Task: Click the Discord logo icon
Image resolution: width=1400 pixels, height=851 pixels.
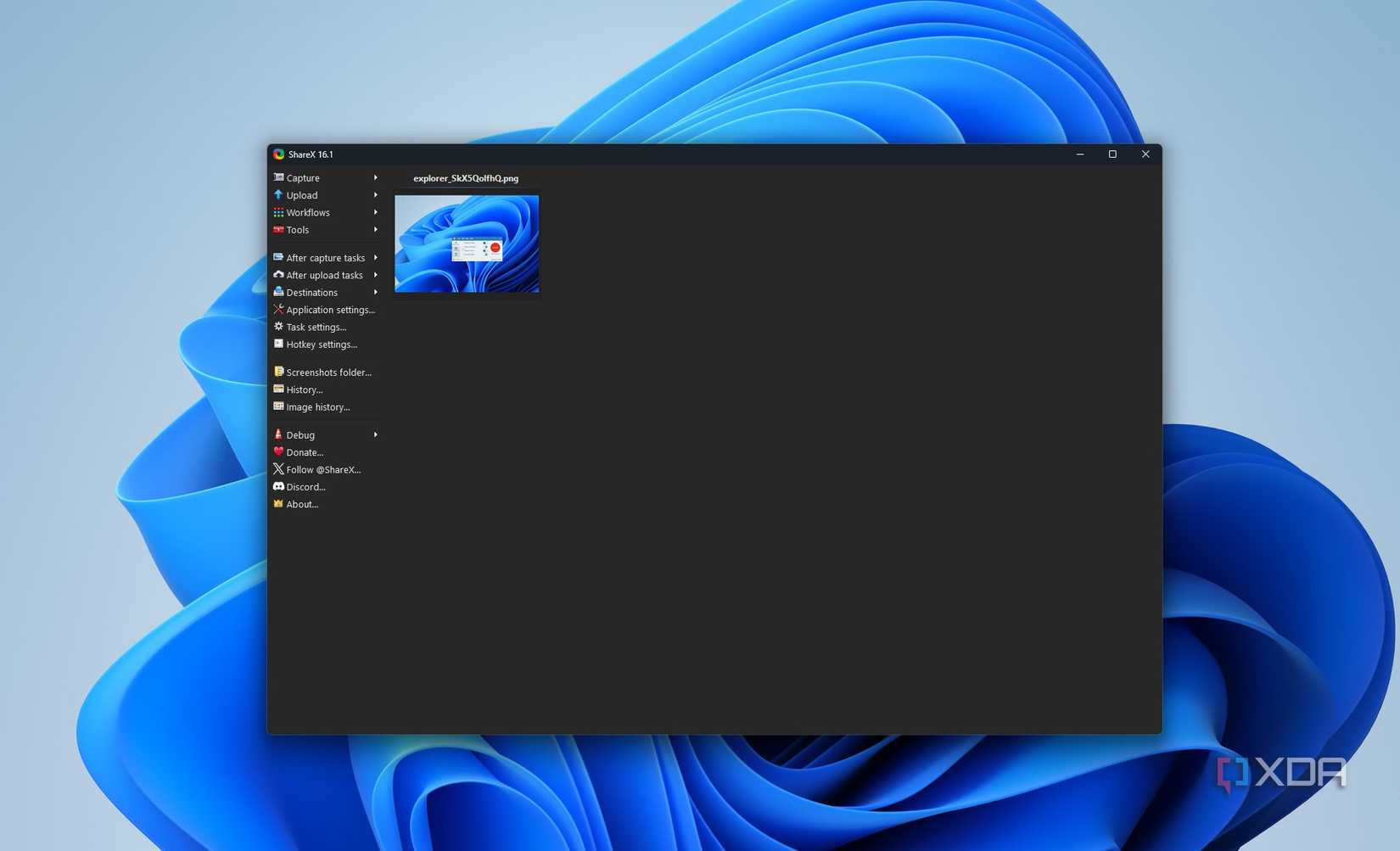Action: tap(278, 486)
